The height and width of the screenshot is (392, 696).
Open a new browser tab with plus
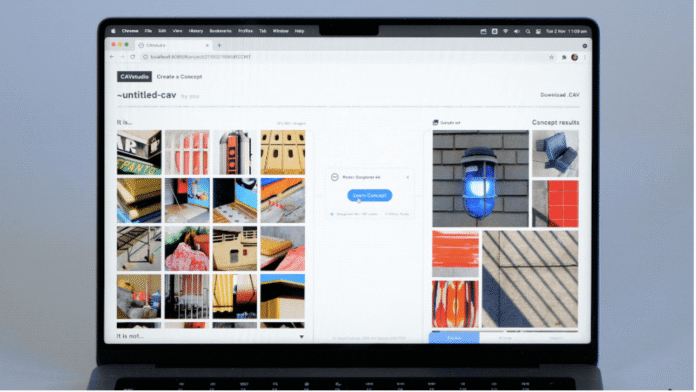tap(219, 45)
